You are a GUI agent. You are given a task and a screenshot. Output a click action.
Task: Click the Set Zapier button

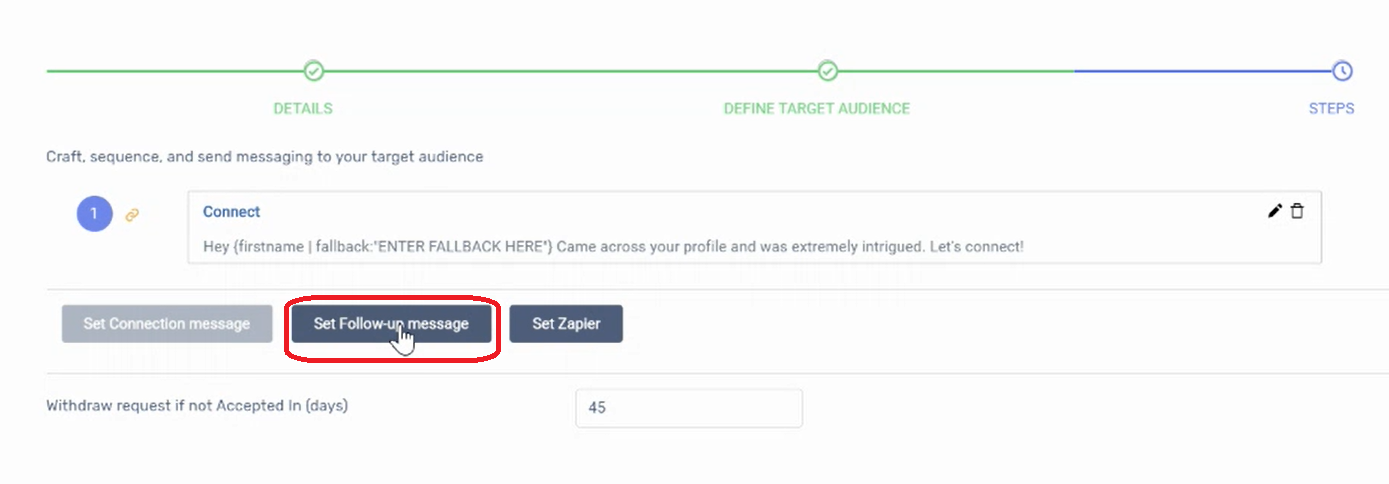pos(566,324)
